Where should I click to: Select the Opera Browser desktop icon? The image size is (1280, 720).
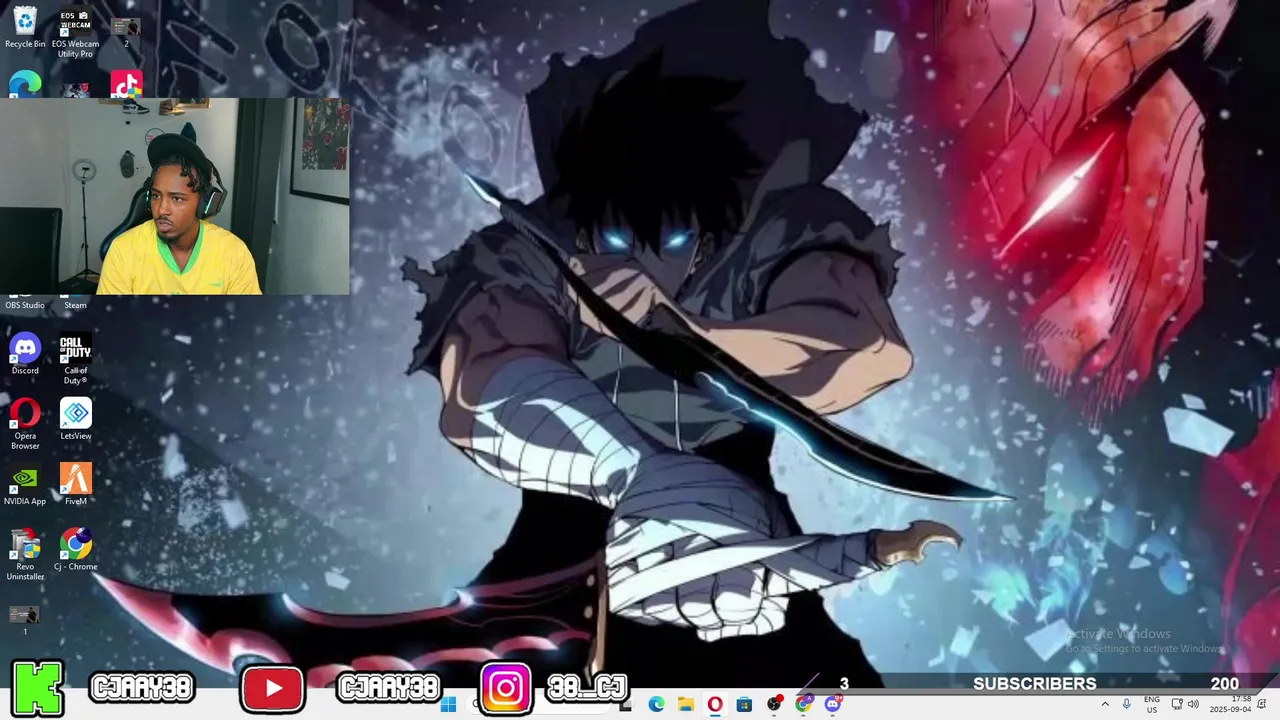(x=25, y=424)
